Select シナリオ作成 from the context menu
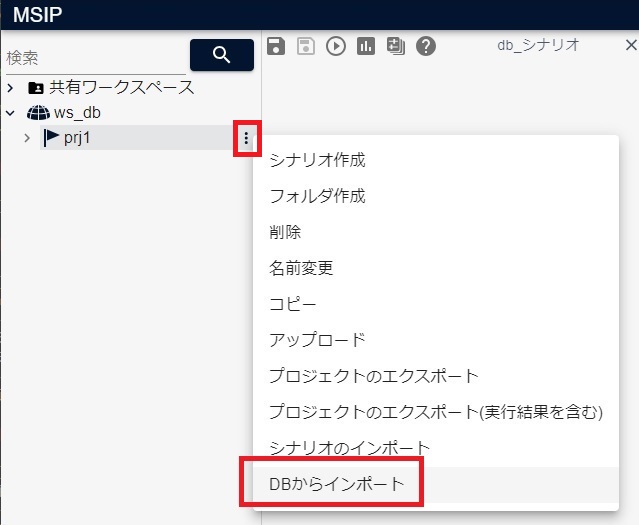The height and width of the screenshot is (525, 639). pos(317,160)
